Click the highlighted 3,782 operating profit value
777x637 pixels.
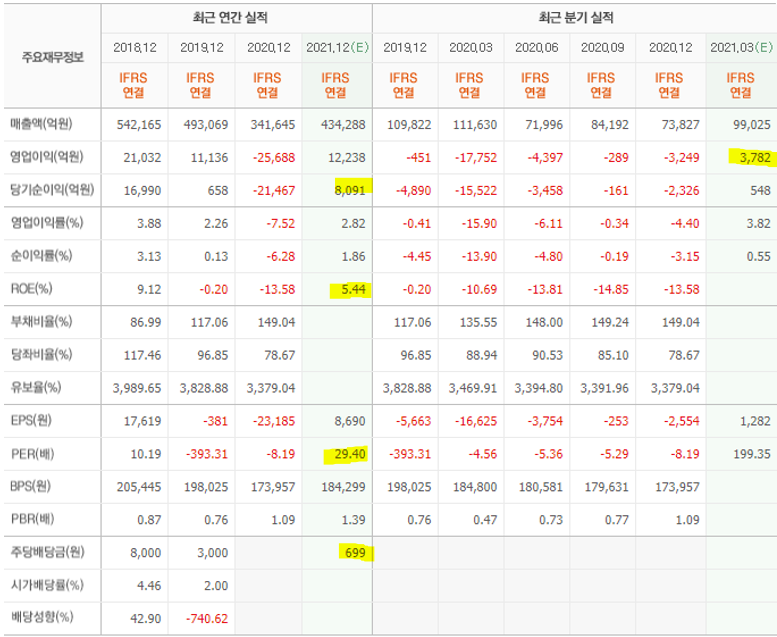(x=755, y=158)
